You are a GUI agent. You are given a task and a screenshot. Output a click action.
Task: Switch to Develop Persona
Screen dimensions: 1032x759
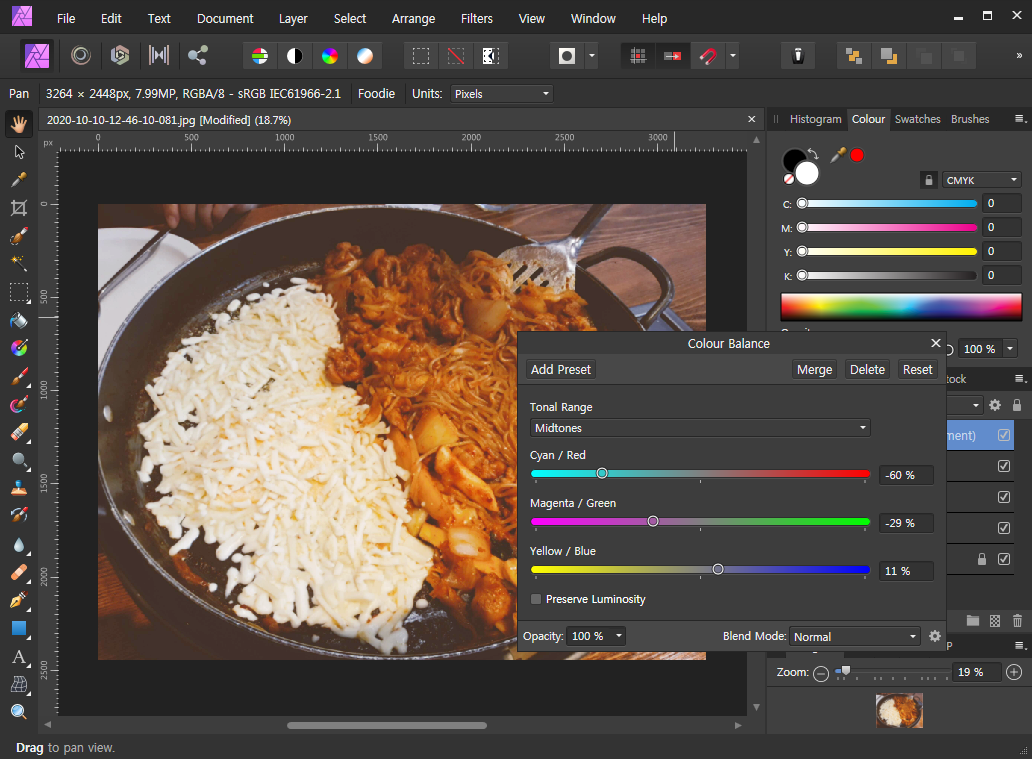click(120, 55)
